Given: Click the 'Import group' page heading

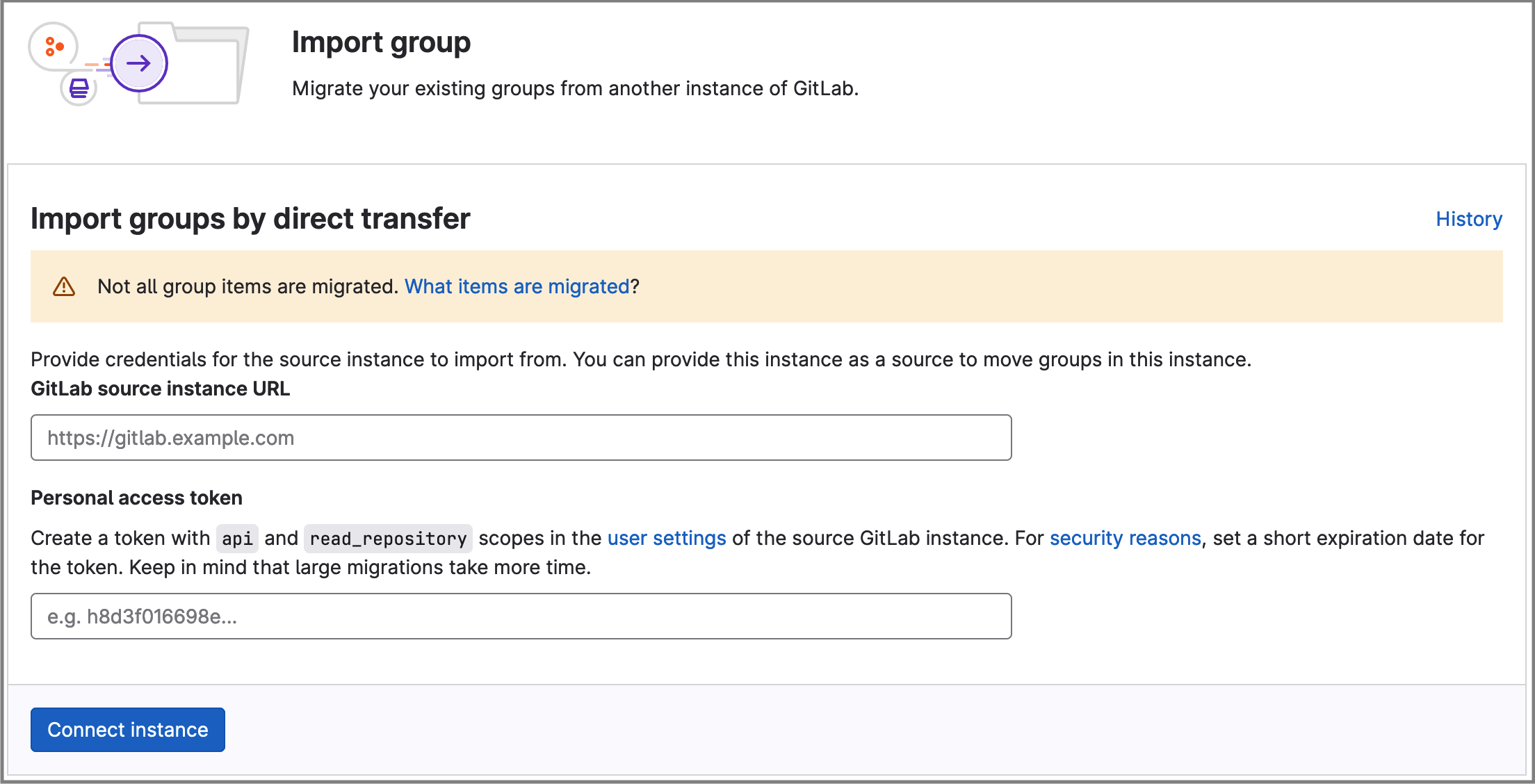Looking at the screenshot, I should [381, 42].
